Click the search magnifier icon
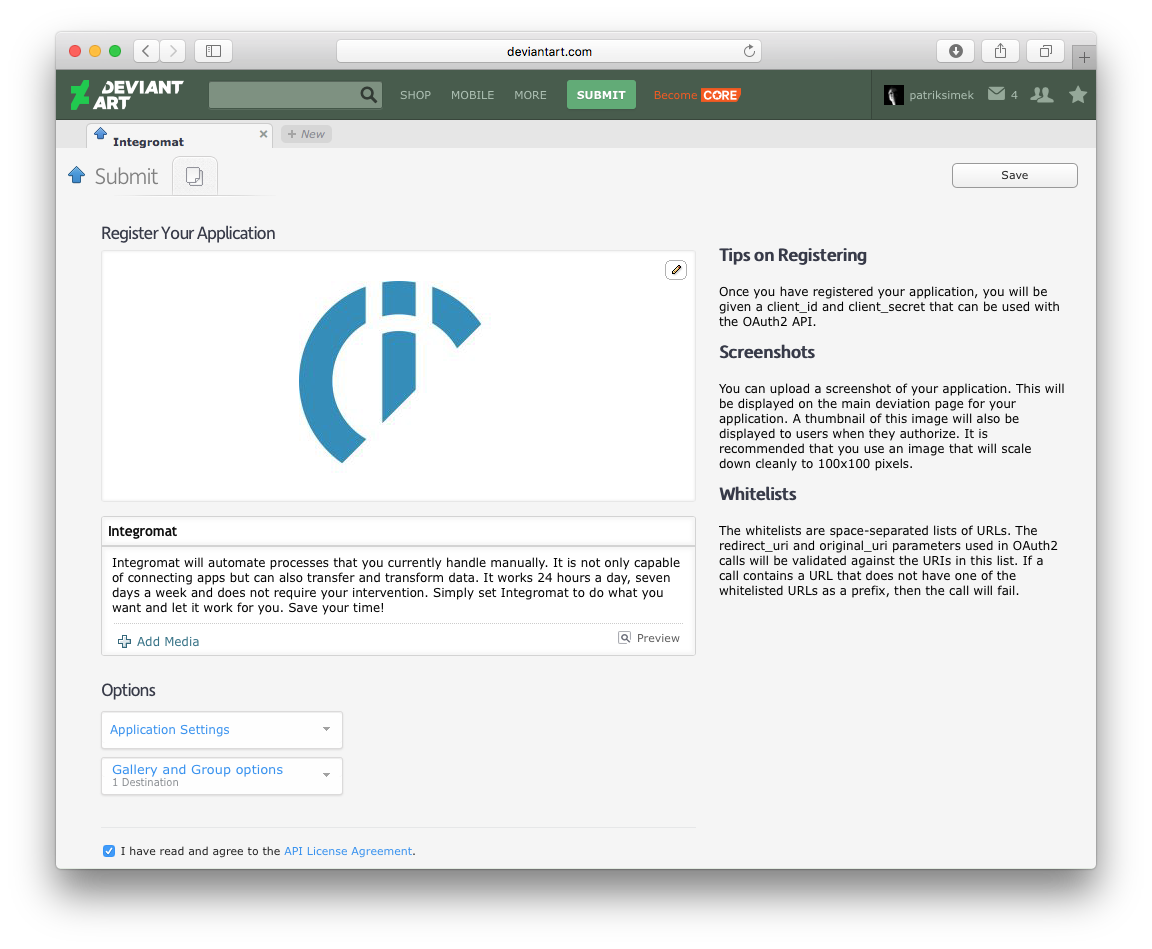This screenshot has height=949, width=1152. (x=368, y=95)
